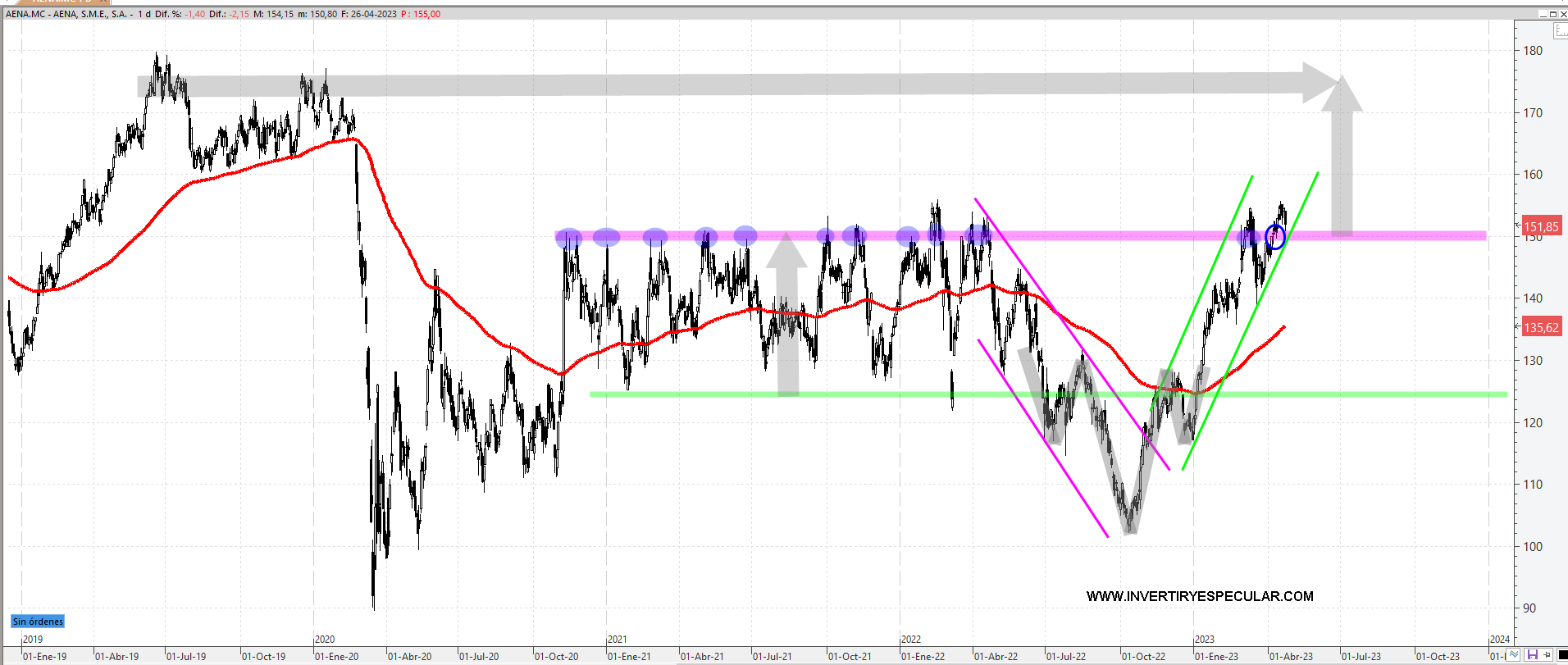Click the 'Sin órdenes' label
This screenshot has height=665, width=1568.
(38, 622)
